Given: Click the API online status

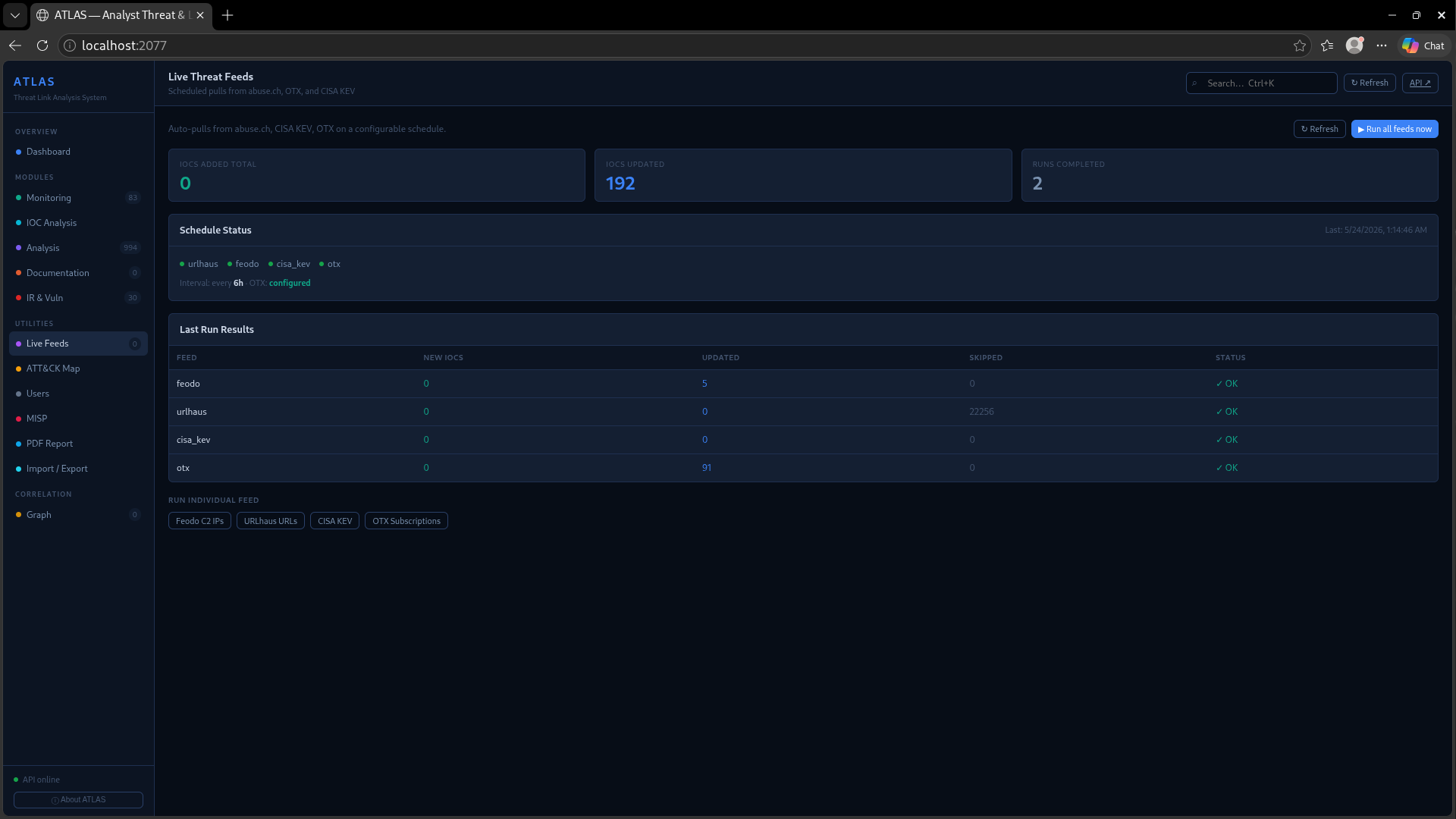Looking at the screenshot, I should [x=36, y=780].
